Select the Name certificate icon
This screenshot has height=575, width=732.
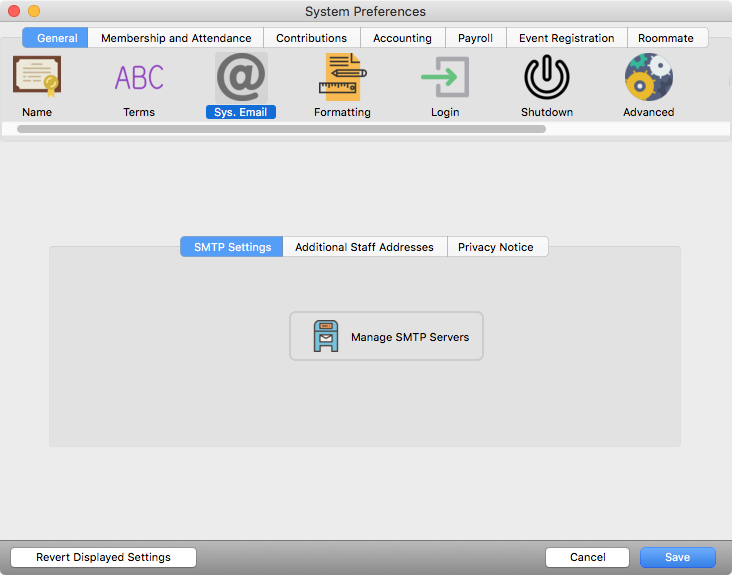(x=37, y=77)
